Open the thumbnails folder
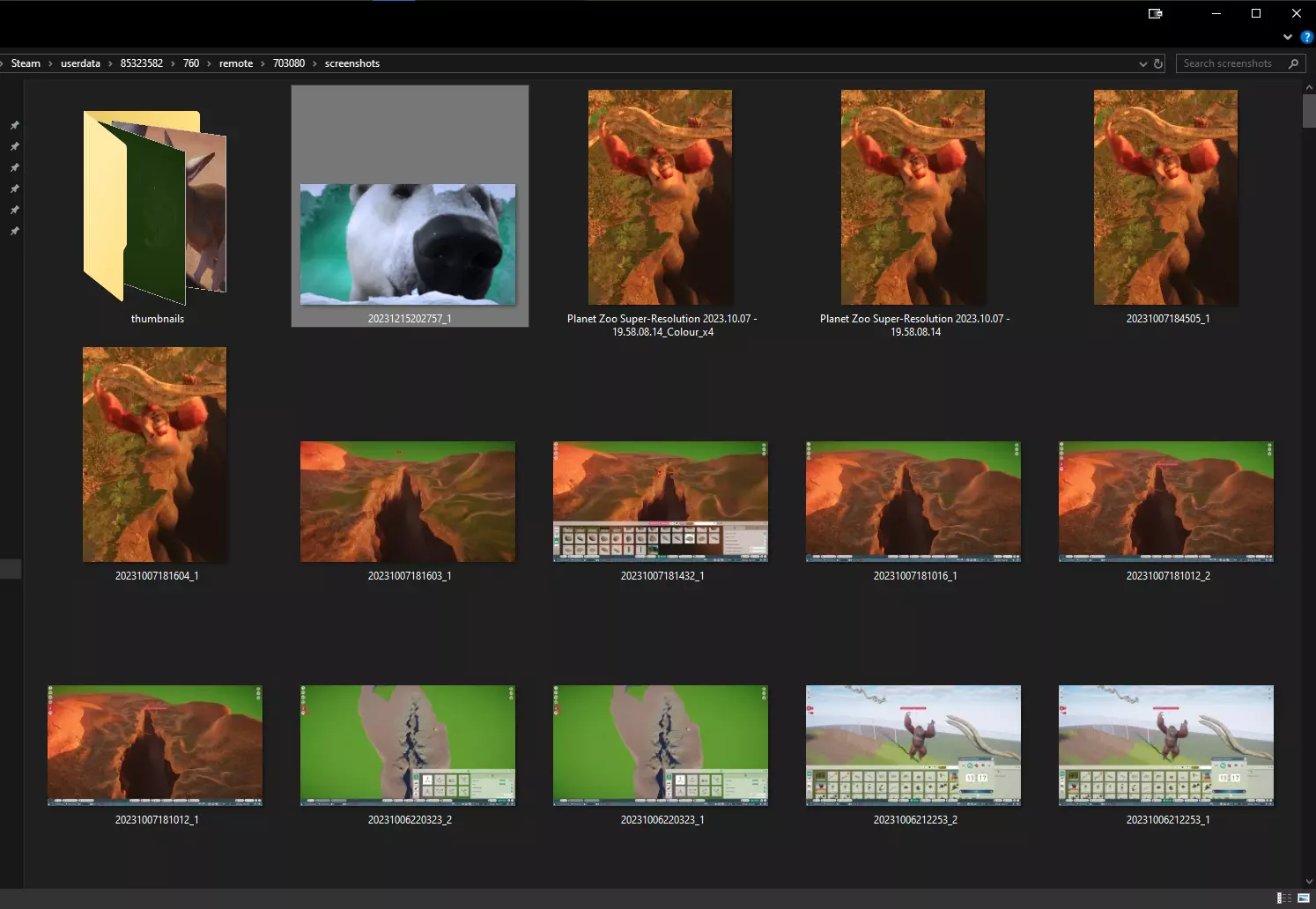The image size is (1316, 909). coord(156,211)
